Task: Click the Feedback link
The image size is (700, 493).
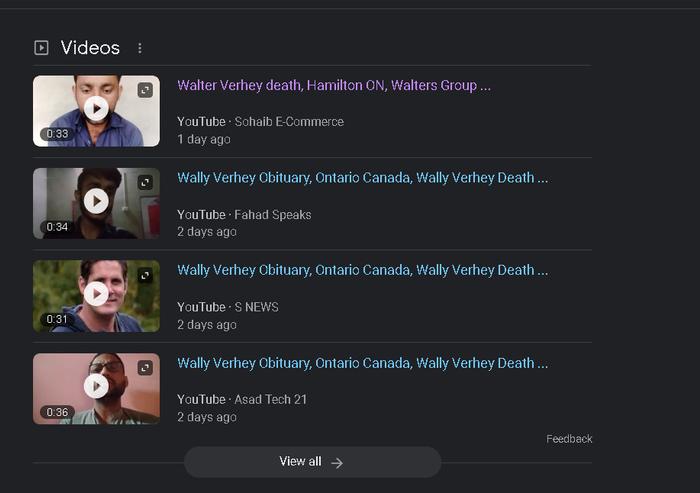Action: 569,439
